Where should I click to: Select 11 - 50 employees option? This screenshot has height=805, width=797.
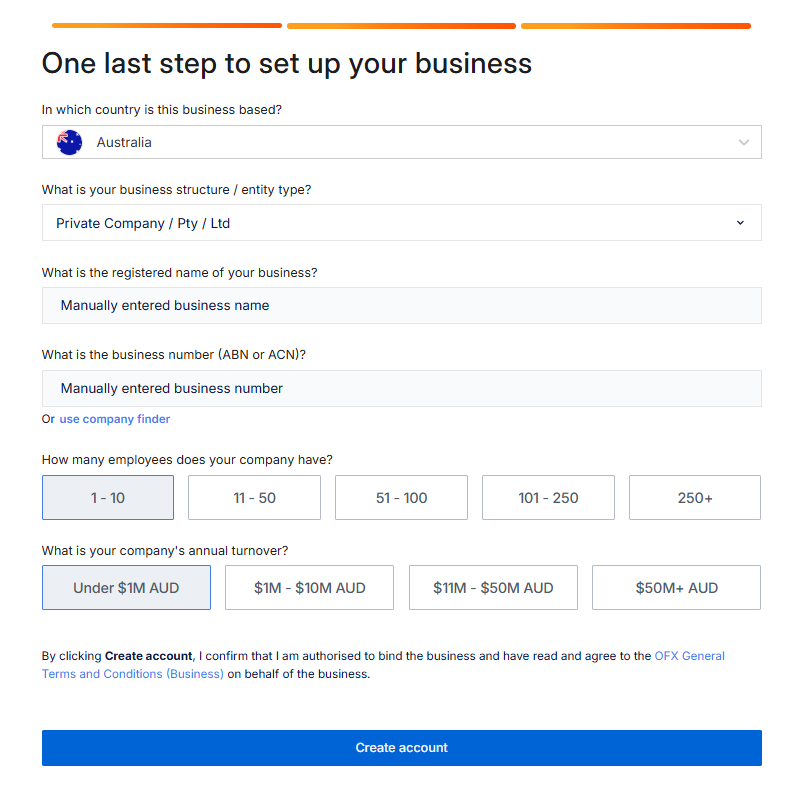tap(254, 497)
